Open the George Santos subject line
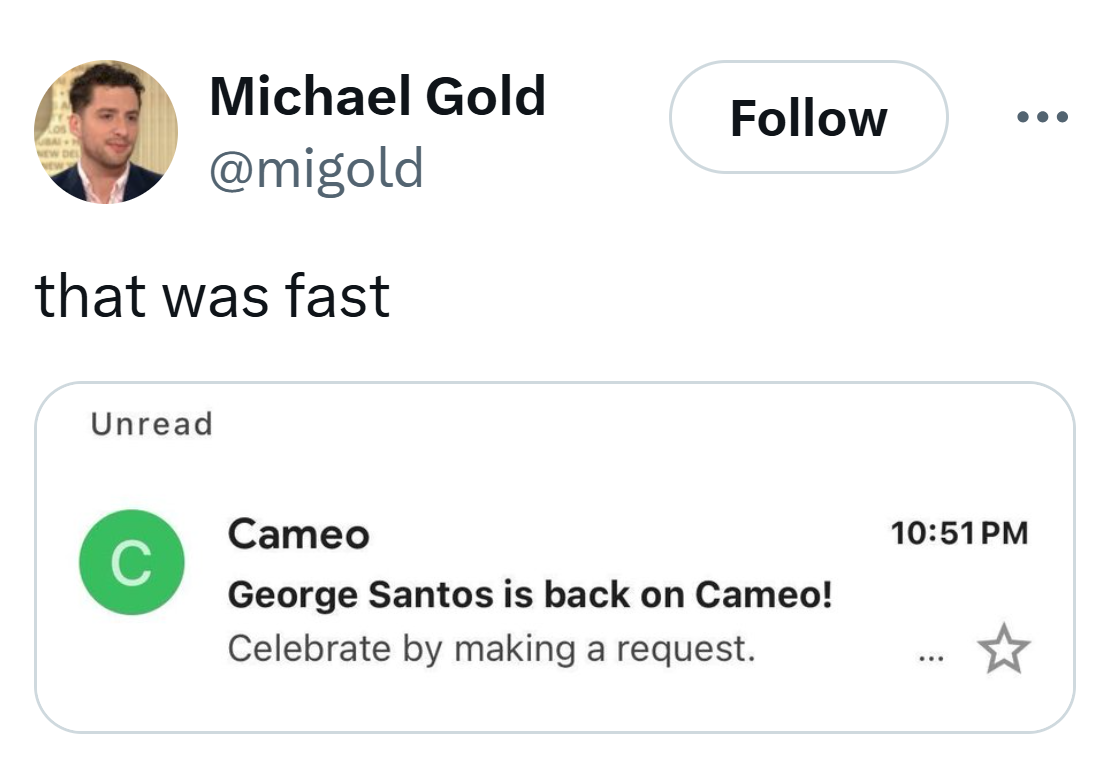1107x766 pixels. pos(529,595)
